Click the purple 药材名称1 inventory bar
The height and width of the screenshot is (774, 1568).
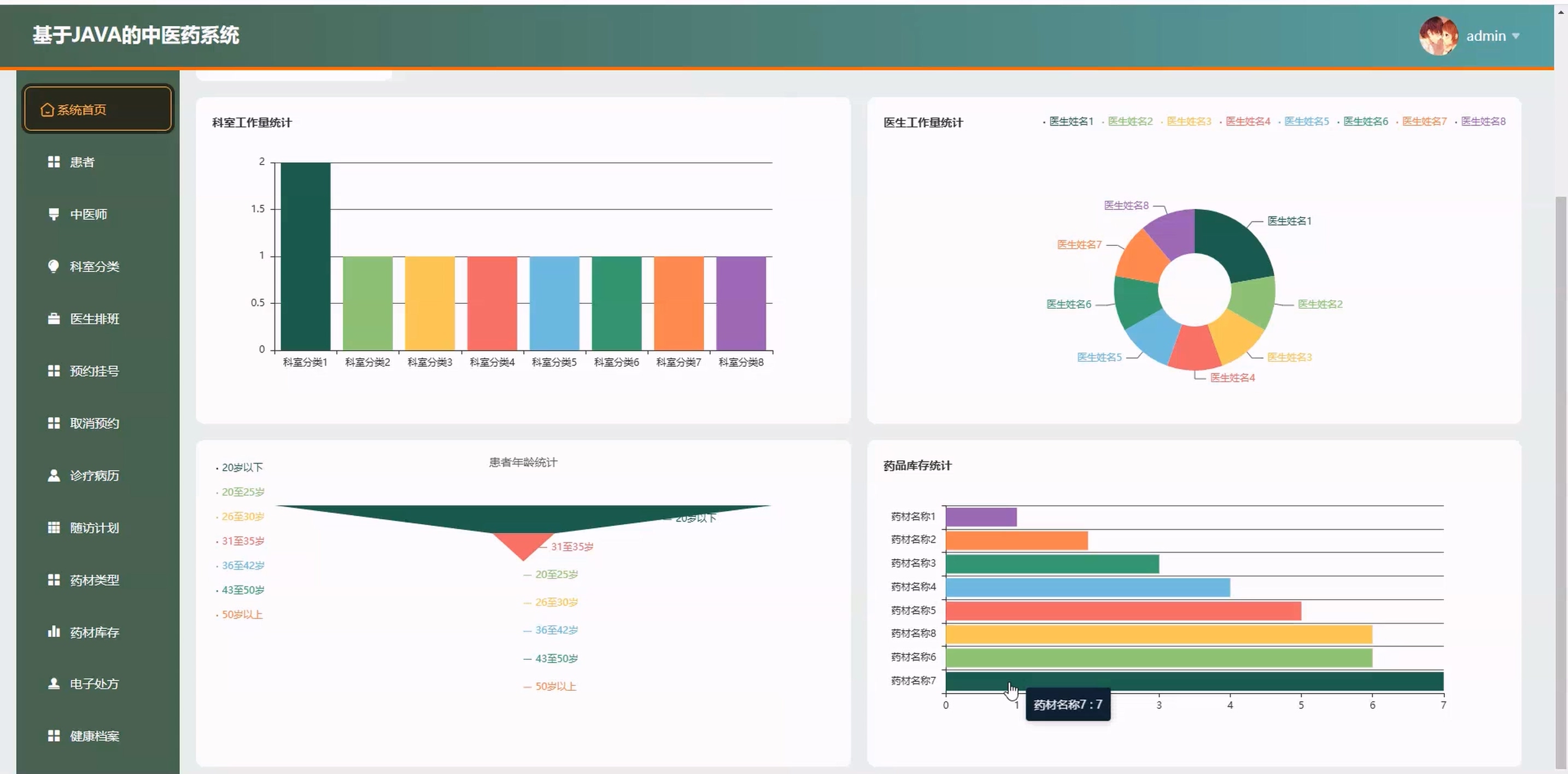click(981, 517)
